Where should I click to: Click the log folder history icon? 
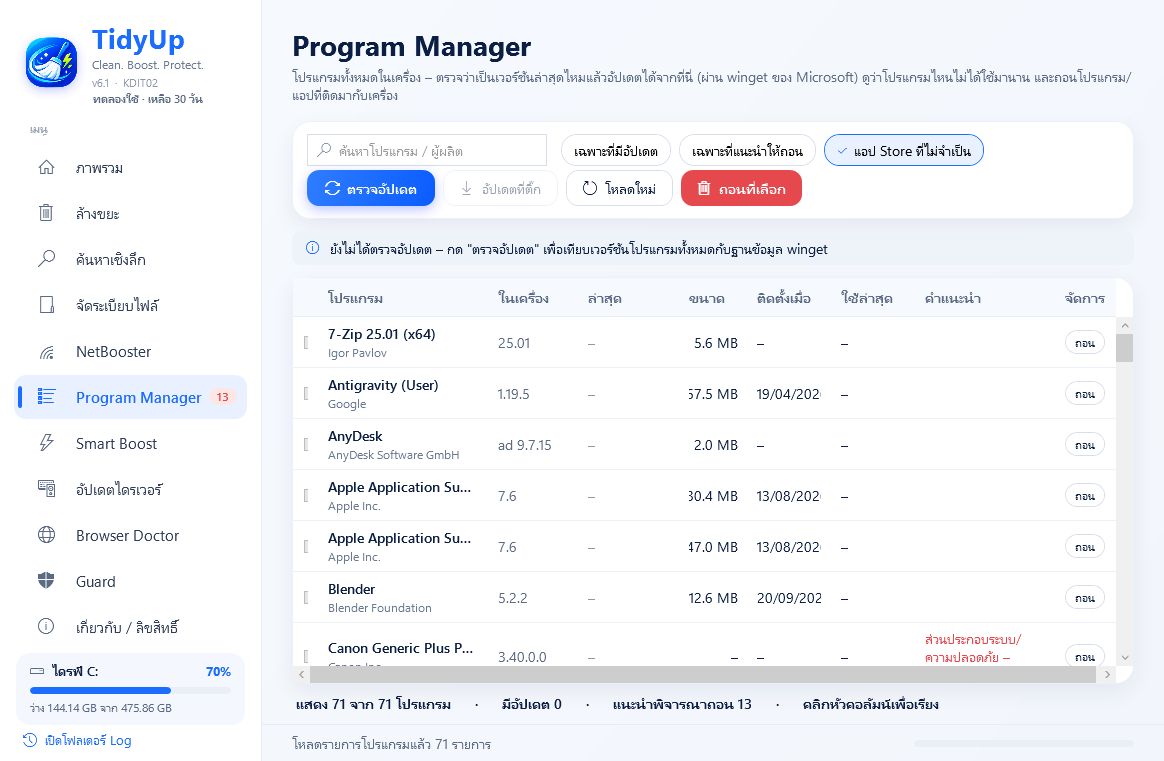pos(30,740)
